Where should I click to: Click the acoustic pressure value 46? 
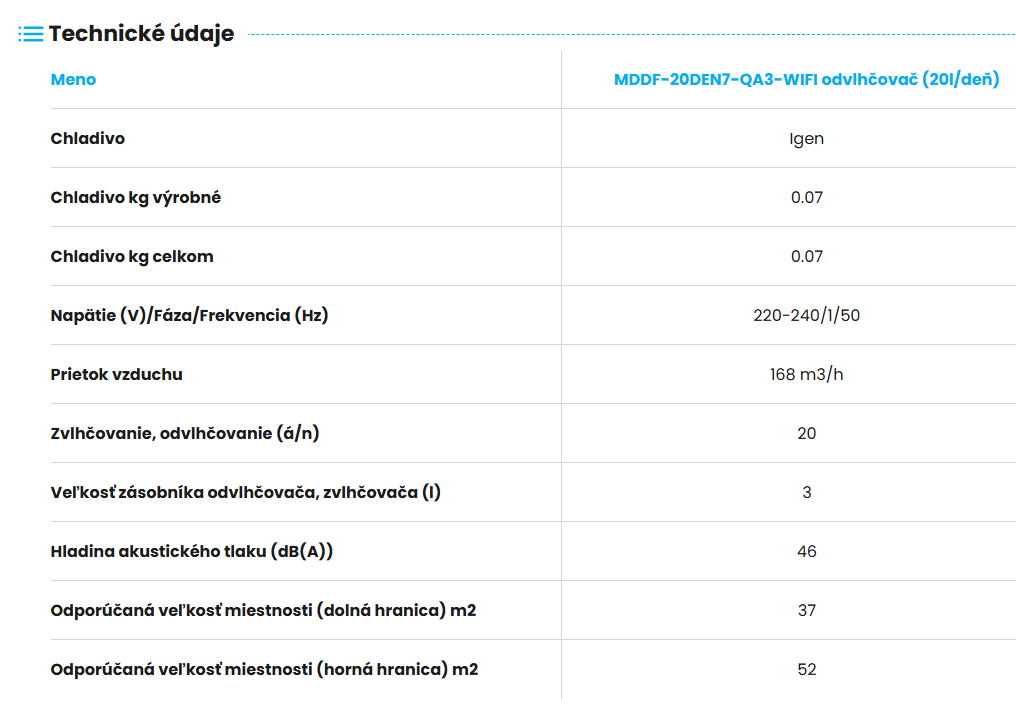[806, 552]
